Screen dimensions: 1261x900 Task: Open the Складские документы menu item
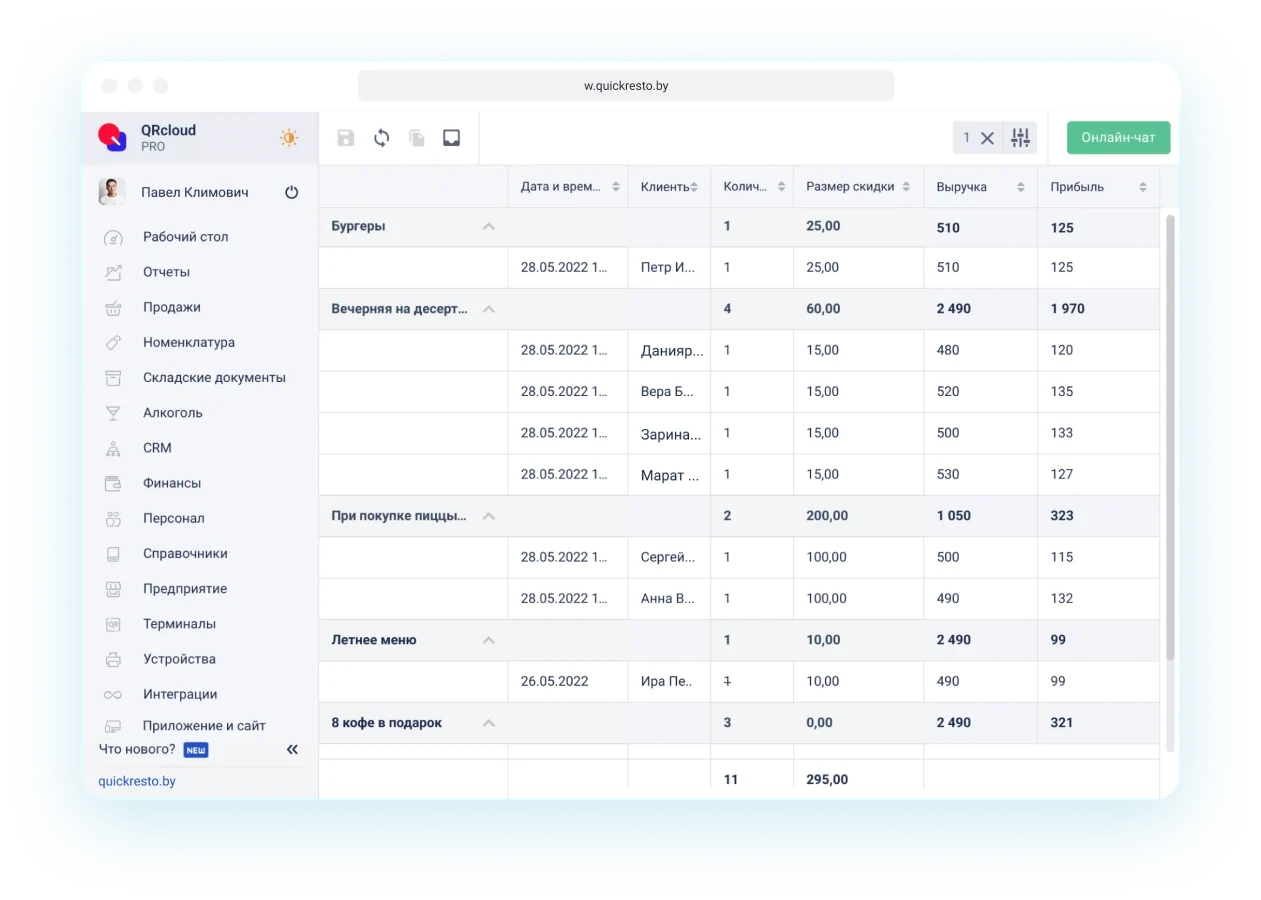pos(214,377)
